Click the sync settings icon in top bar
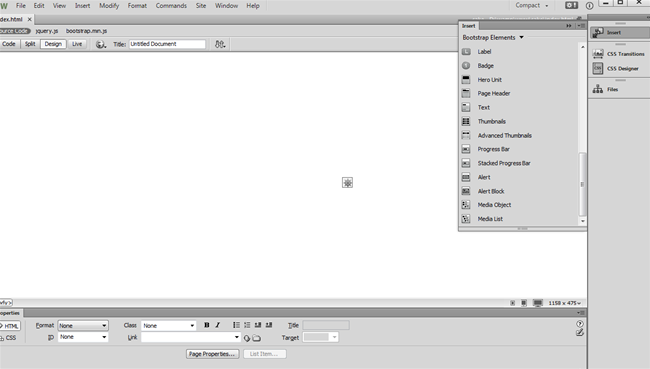The height and width of the screenshot is (369, 650). (571, 5)
